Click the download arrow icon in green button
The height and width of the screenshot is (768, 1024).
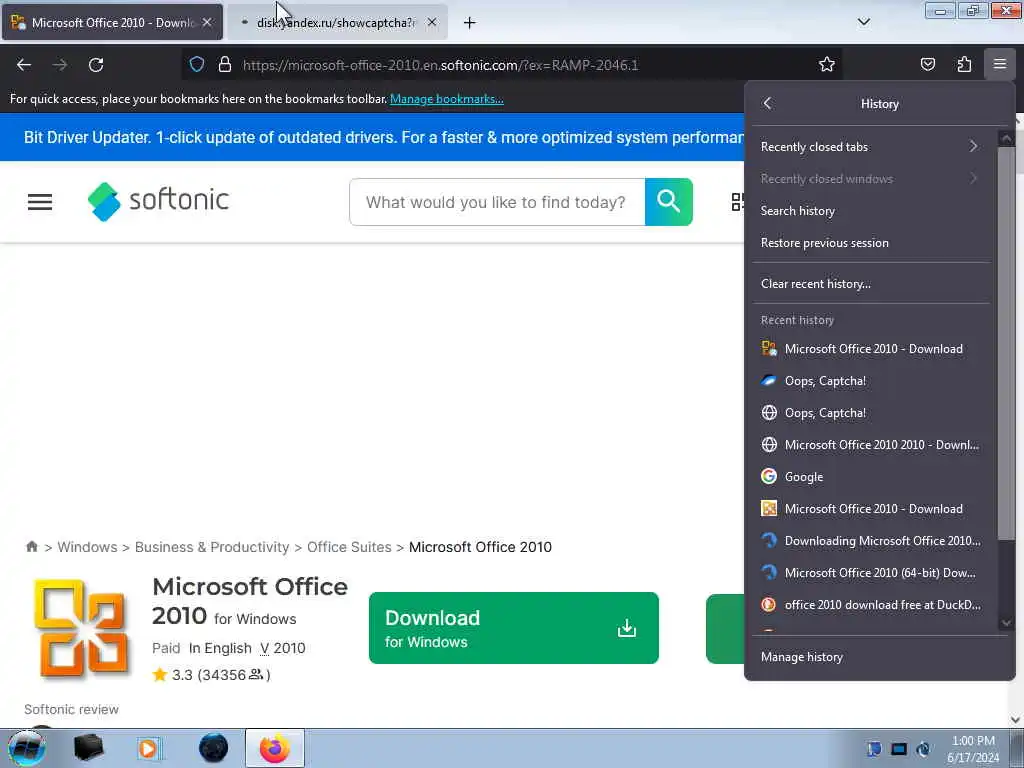pyautogui.click(x=626, y=628)
